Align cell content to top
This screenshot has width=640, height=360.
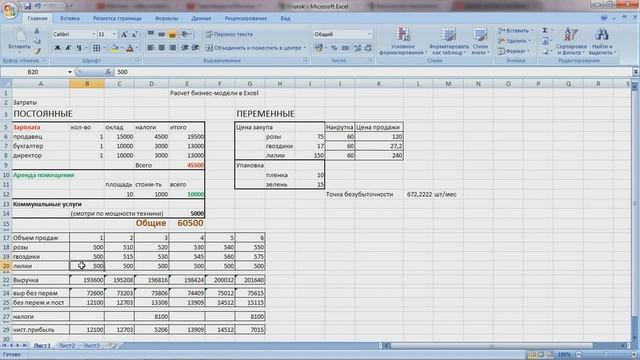point(151,34)
